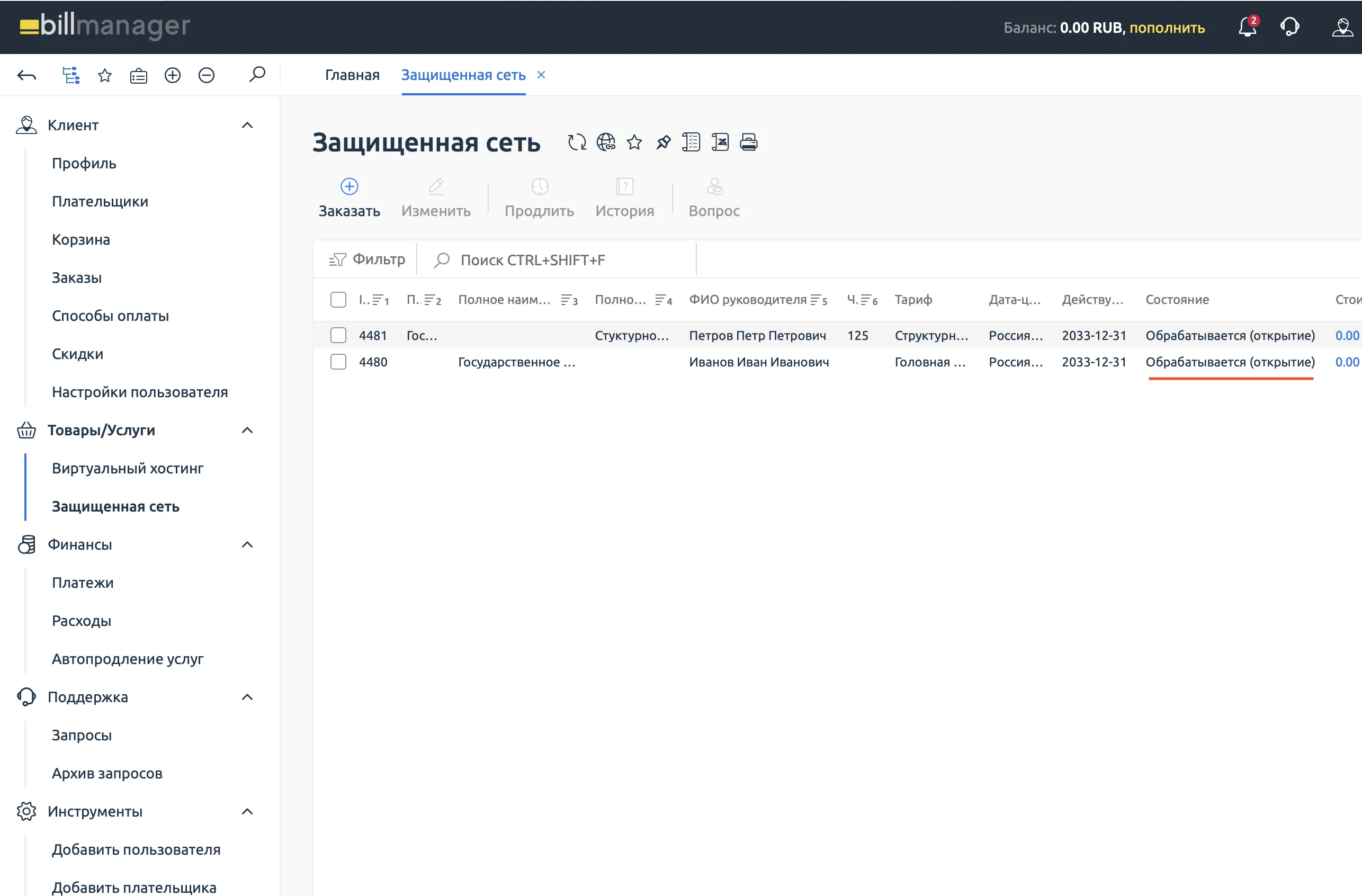
Task: Open table column settings icon
Action: pos(691,142)
